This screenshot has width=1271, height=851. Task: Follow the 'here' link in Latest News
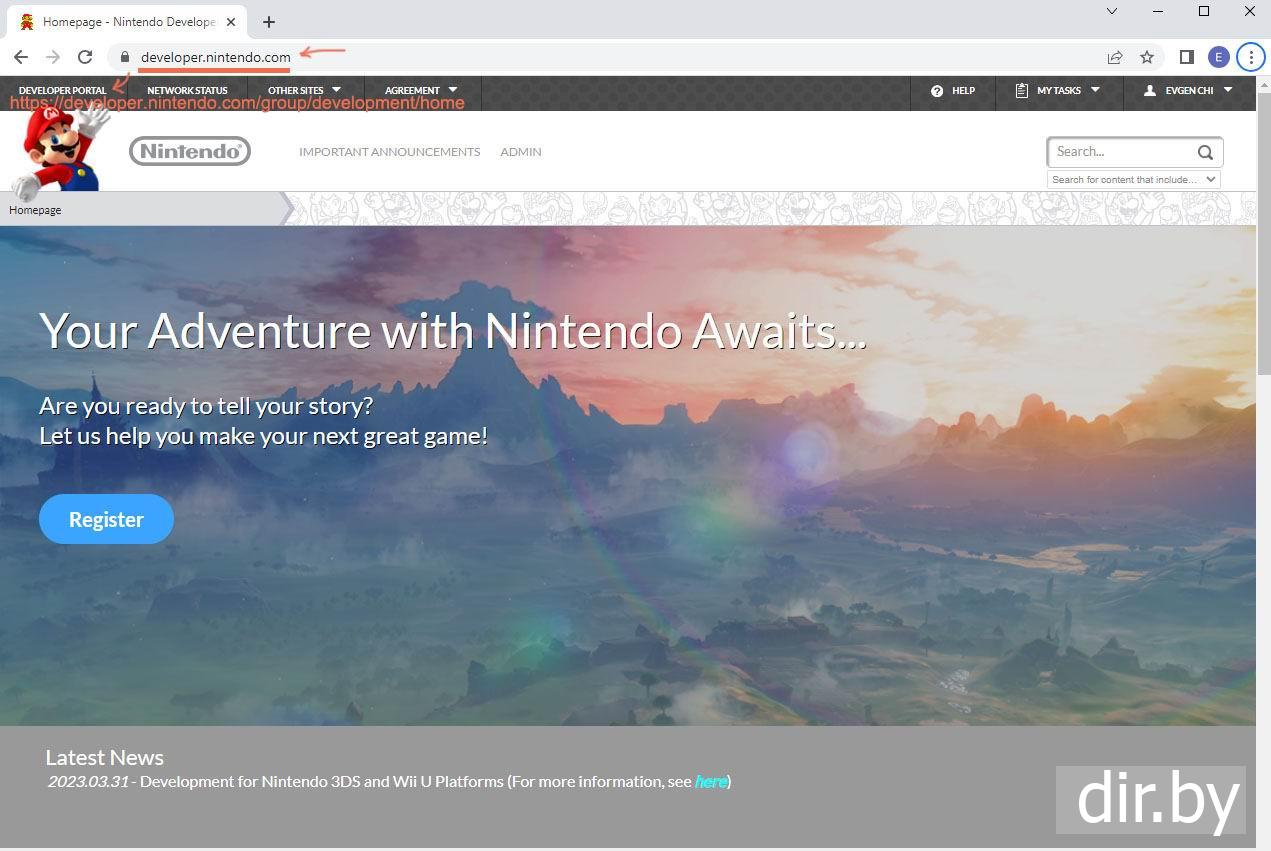pos(710,782)
